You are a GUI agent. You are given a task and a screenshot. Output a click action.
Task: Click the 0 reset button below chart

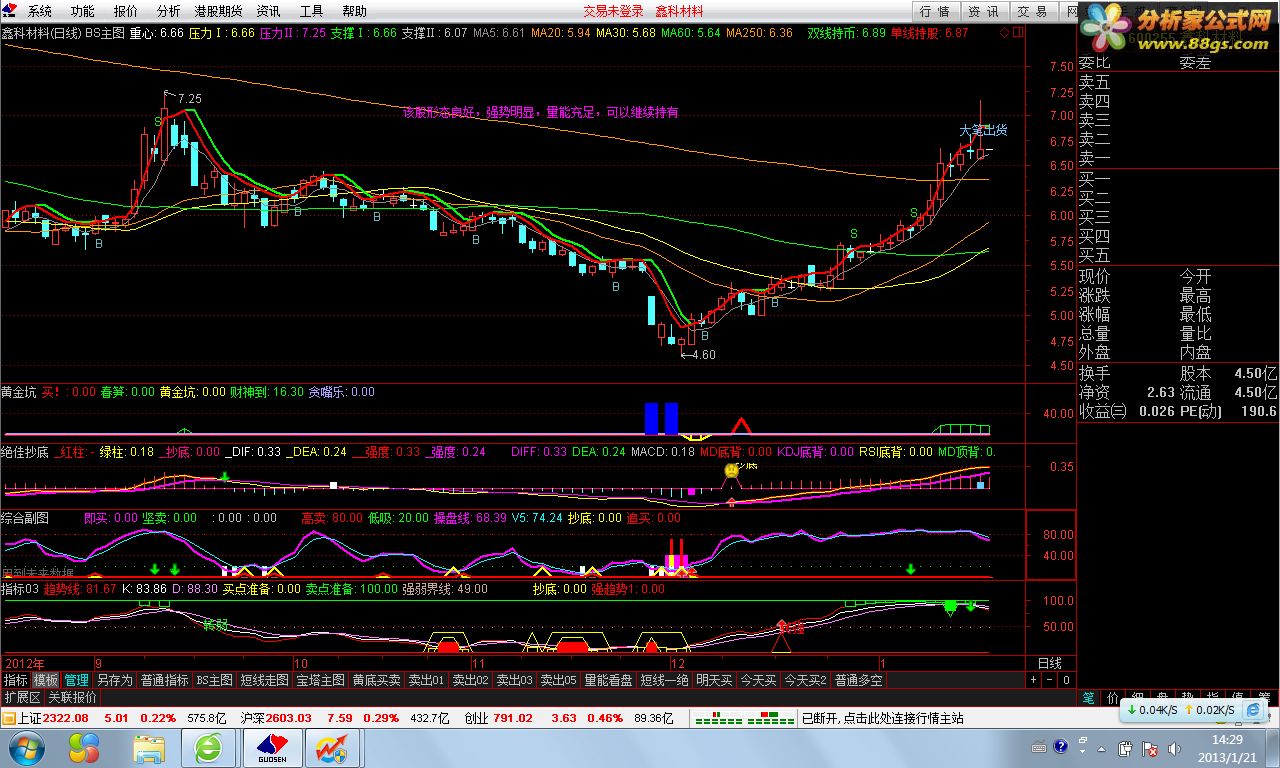[1066, 680]
